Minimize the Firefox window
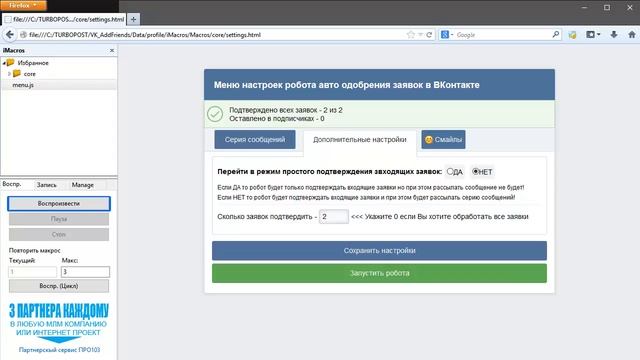 tap(584, 7)
